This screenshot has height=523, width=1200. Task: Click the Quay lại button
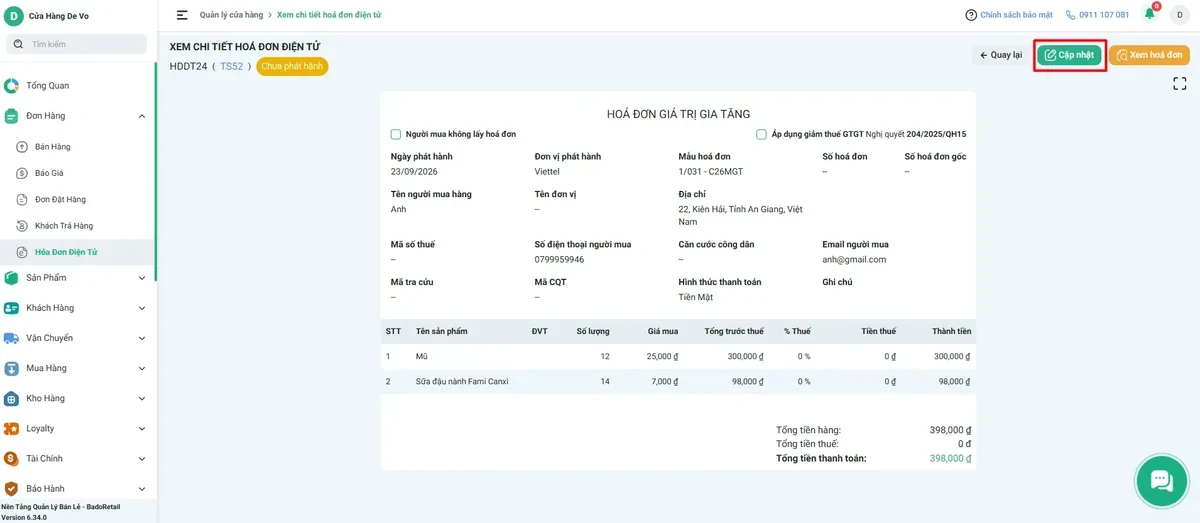pos(1001,55)
